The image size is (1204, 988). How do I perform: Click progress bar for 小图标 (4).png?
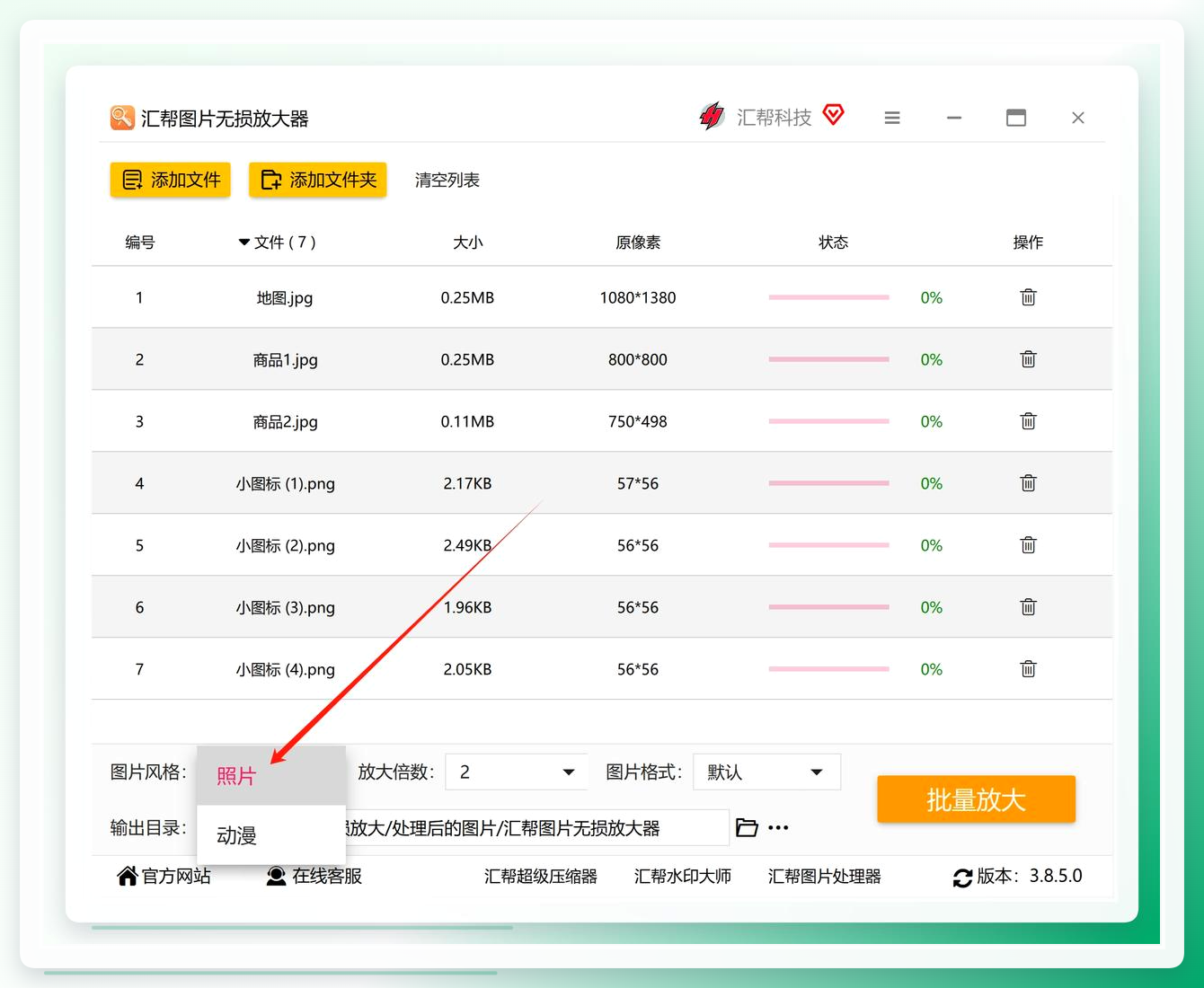(828, 669)
